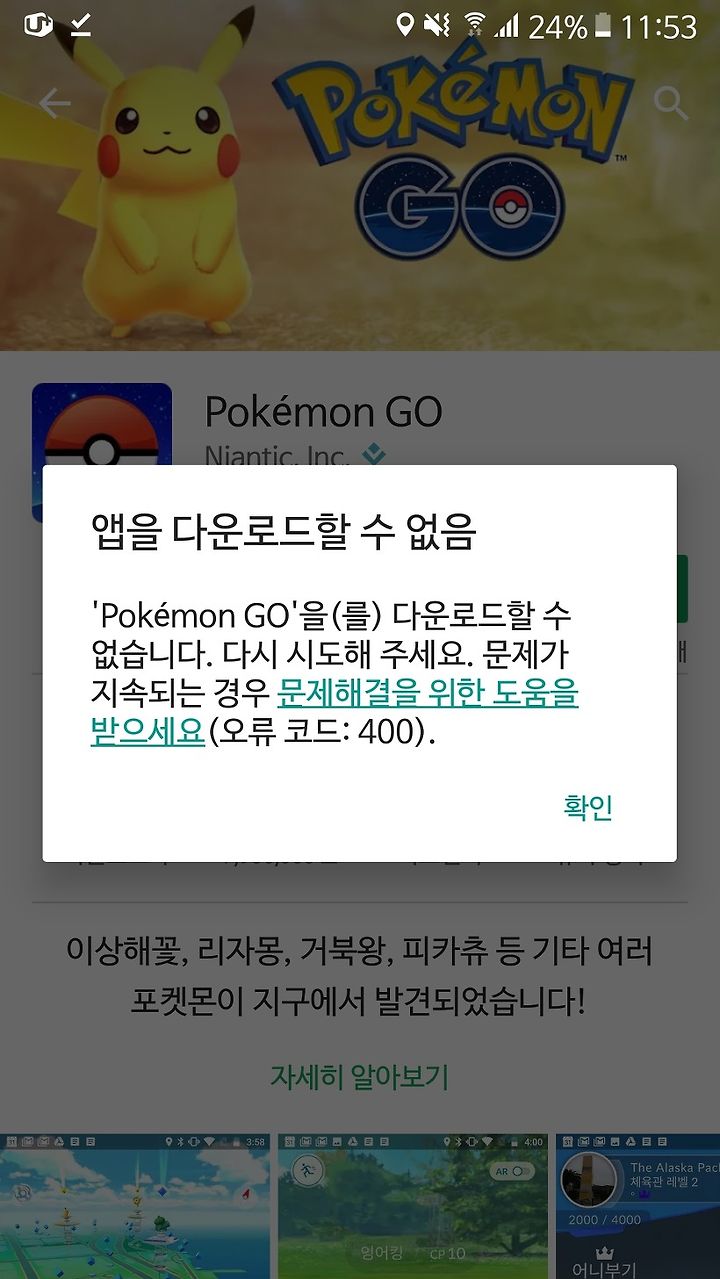Tap the back arrow icon
The height and width of the screenshot is (1279, 720).
pos(54,104)
